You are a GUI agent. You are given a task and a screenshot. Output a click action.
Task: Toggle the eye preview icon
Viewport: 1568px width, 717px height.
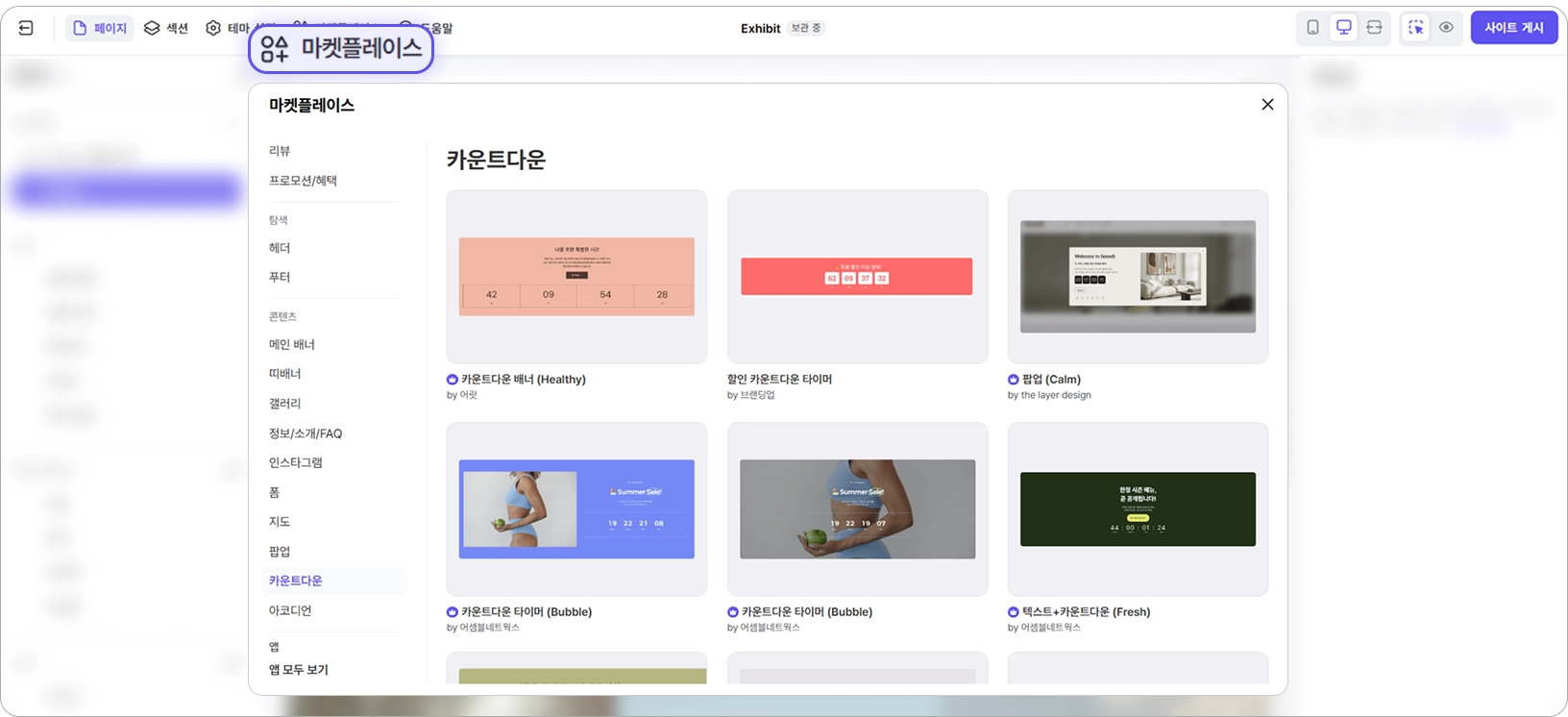(x=1446, y=28)
